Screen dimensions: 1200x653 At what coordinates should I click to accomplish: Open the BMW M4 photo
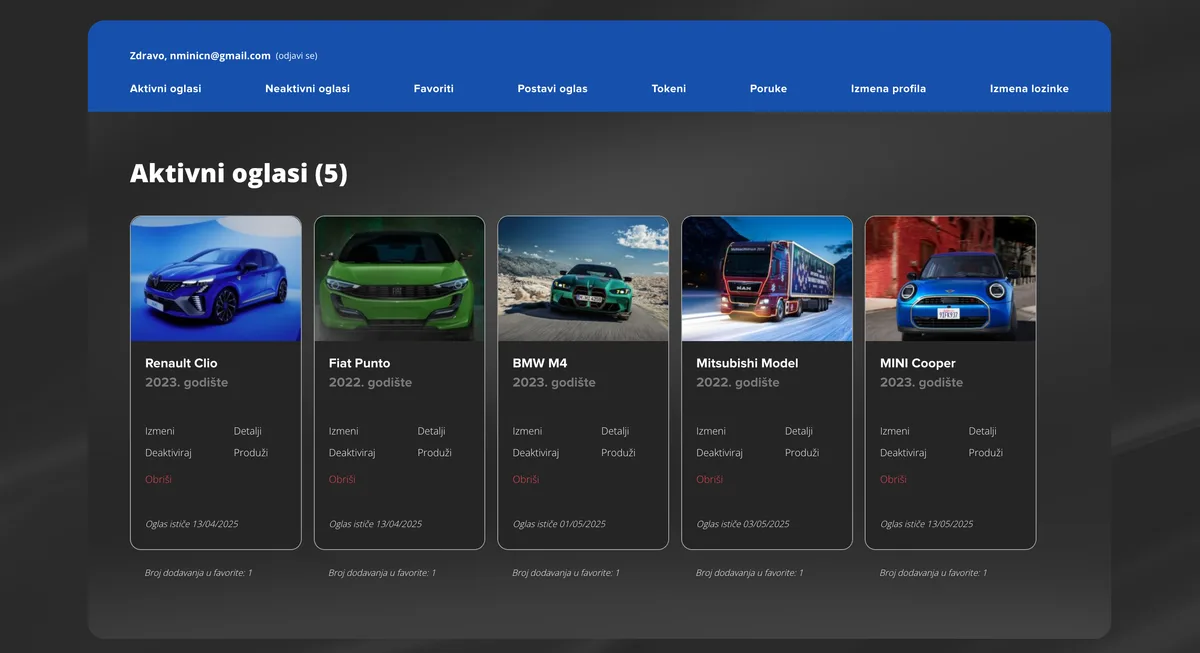click(x=583, y=279)
